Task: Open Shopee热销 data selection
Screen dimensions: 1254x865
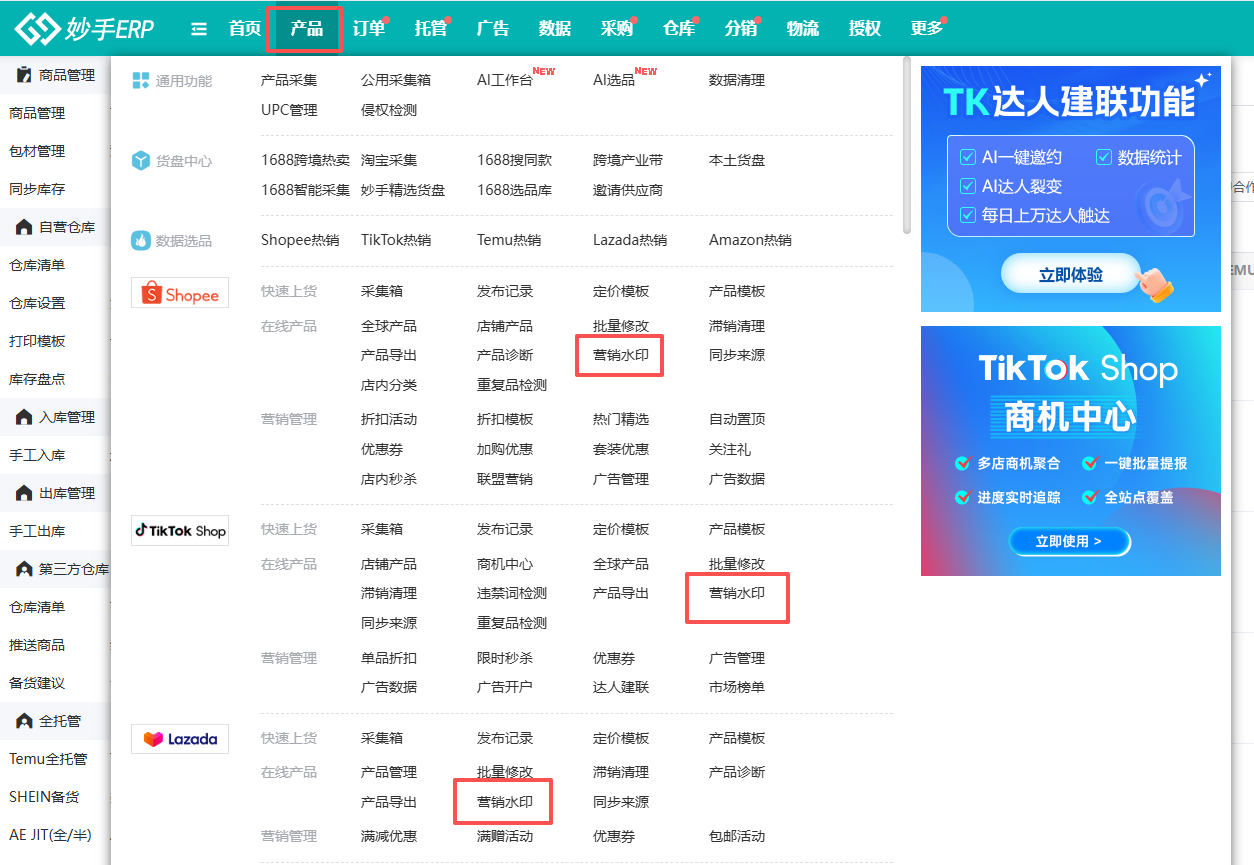Action: coord(300,240)
